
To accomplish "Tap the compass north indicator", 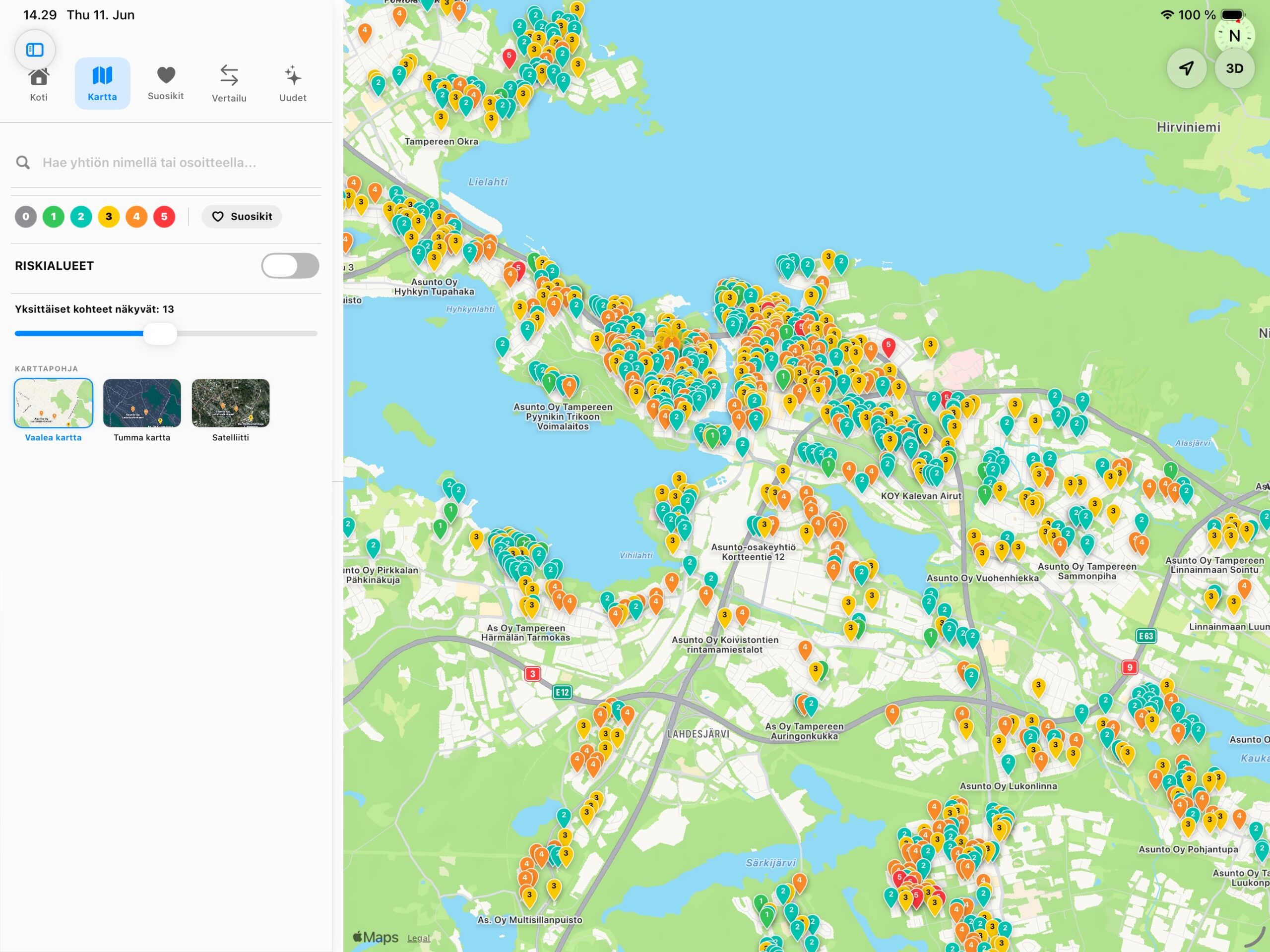I will tap(1234, 36).
